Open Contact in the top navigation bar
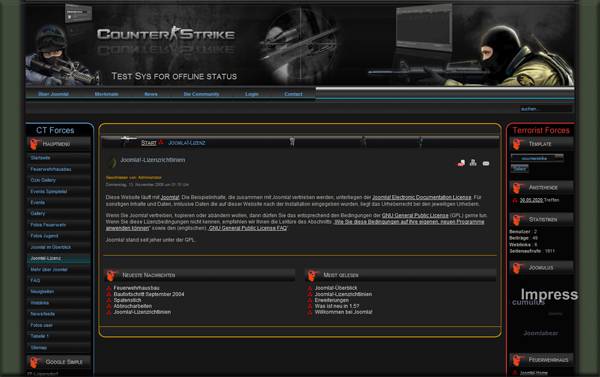 point(293,94)
